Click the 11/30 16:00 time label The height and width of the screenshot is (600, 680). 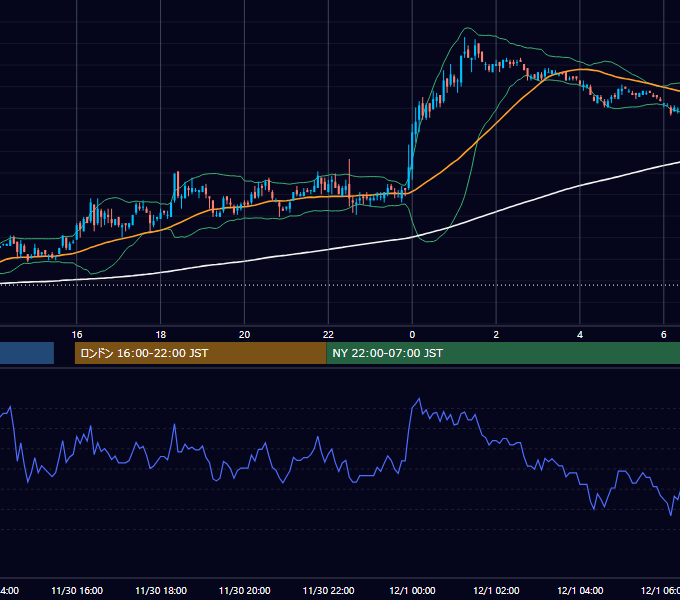click(x=77, y=590)
